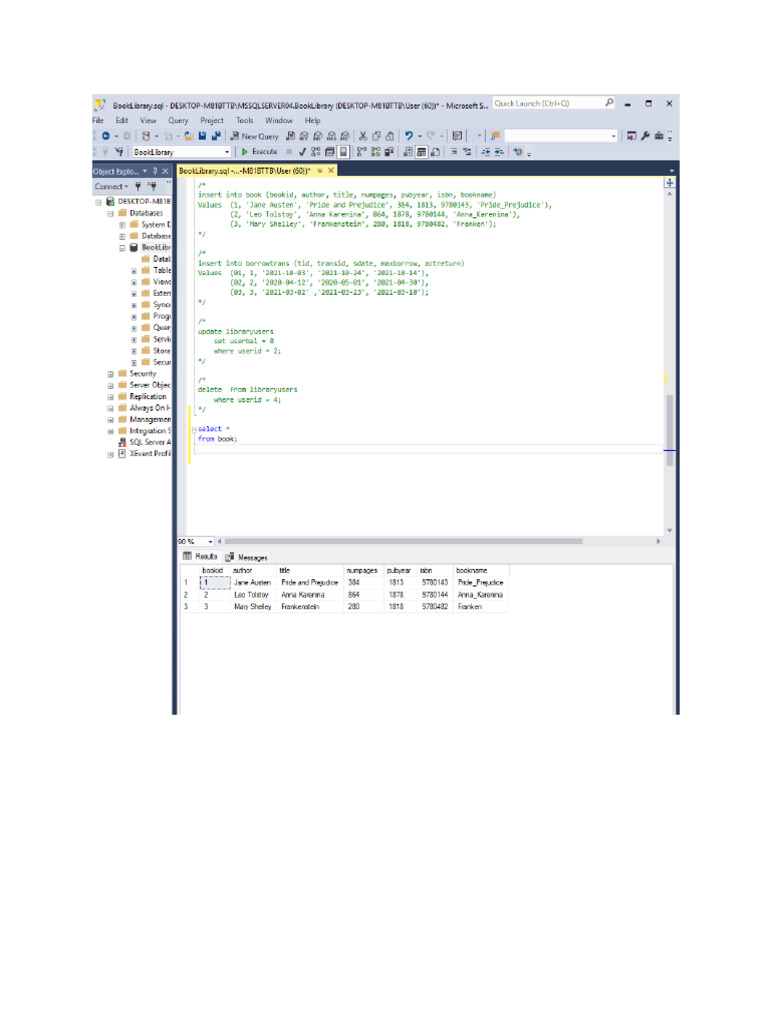Click the Comment out selected lines icon
This screenshot has height=1024, width=768.
tap(454, 152)
